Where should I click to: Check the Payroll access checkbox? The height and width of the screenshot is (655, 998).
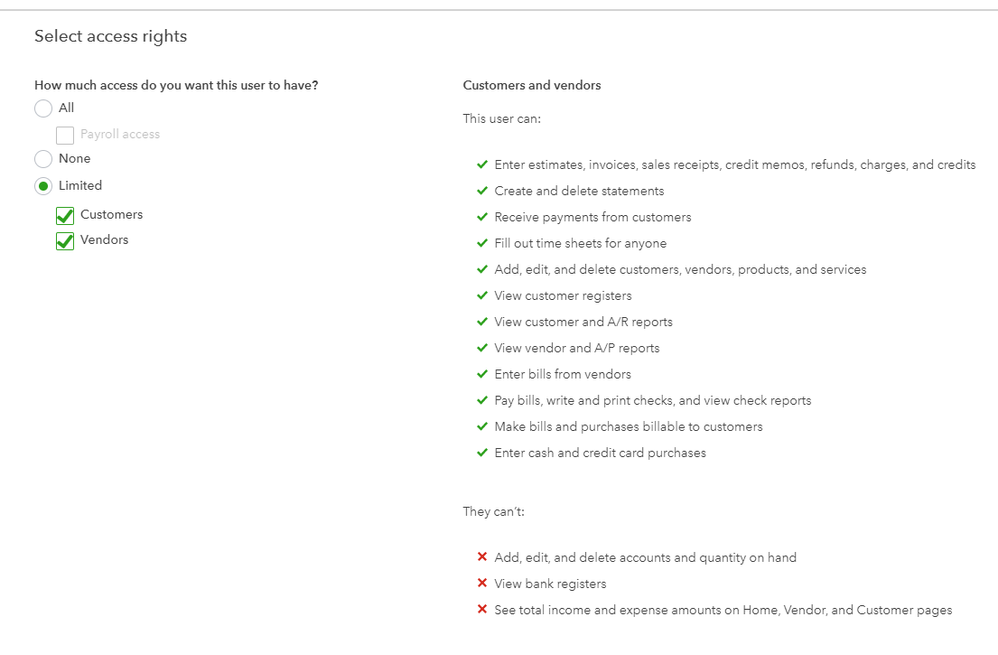[65, 135]
